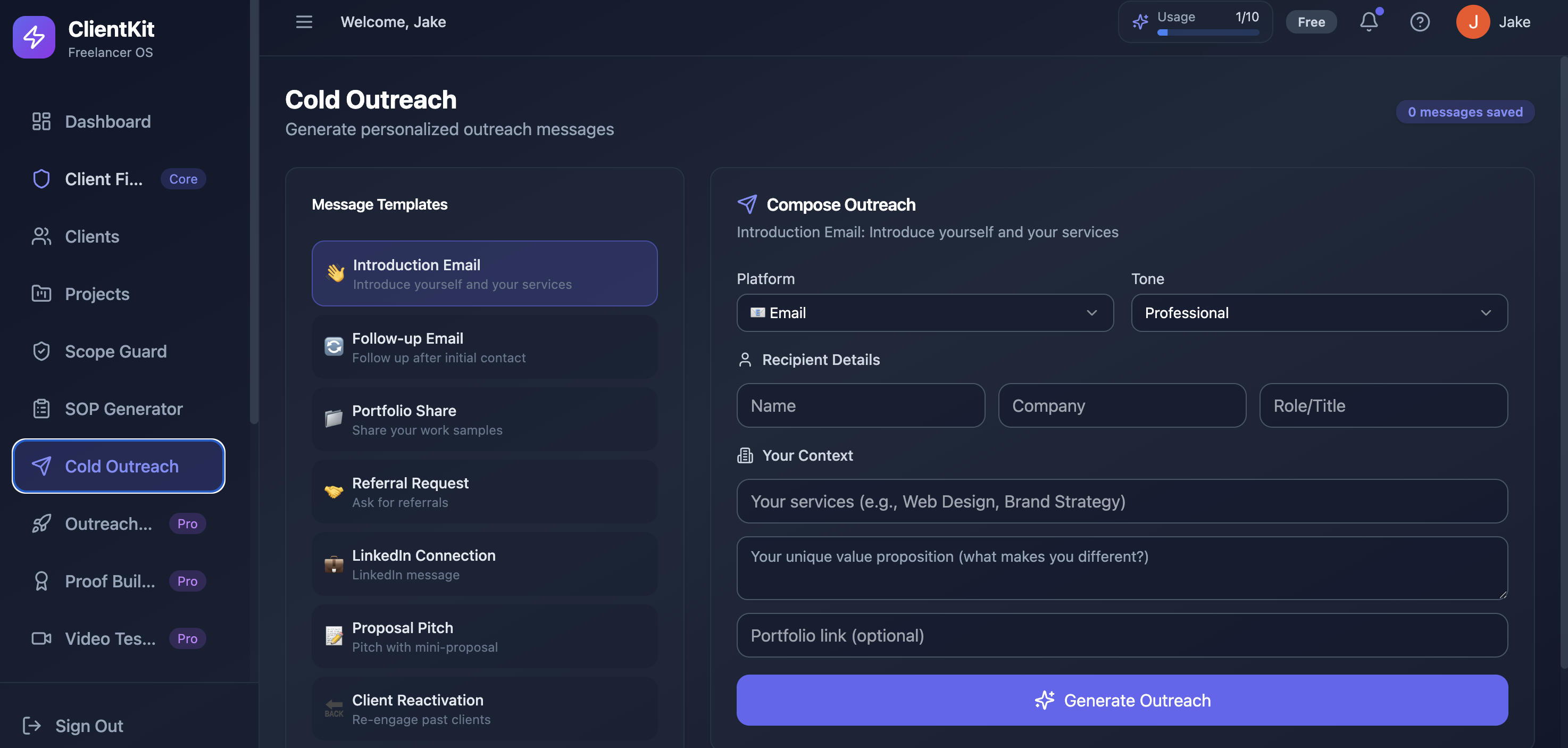Expand the Video Testimonials Pro item
This screenshot has width=1568, height=748.
coord(110,638)
